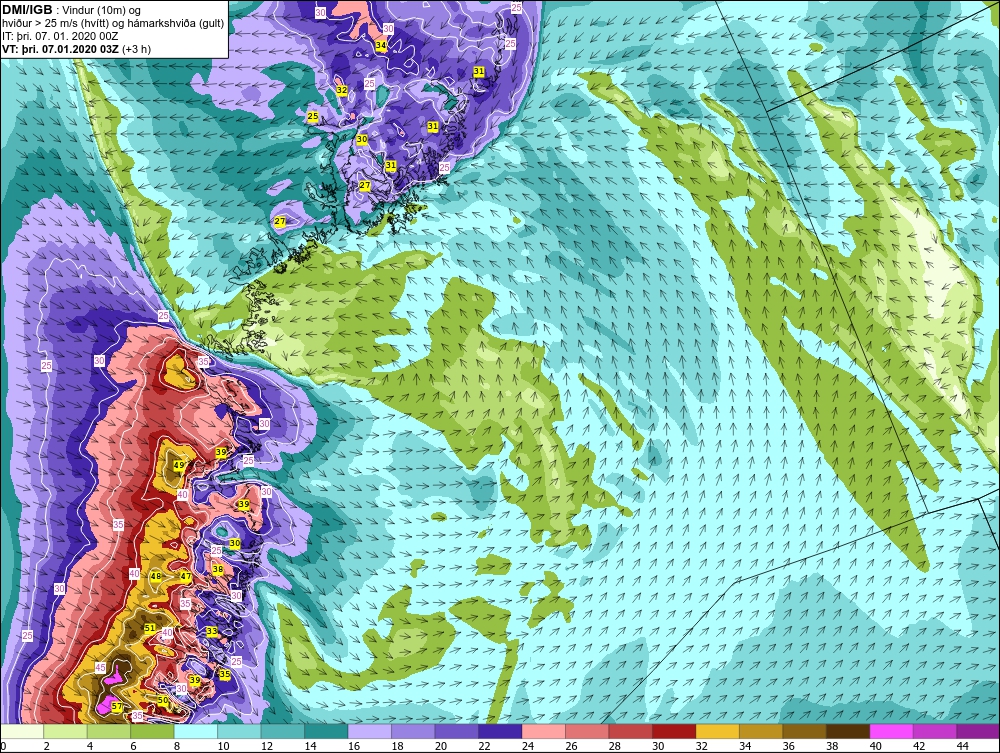
Task: Pick the pale 0–2 m/s legend swatch
Action: [x=22, y=731]
